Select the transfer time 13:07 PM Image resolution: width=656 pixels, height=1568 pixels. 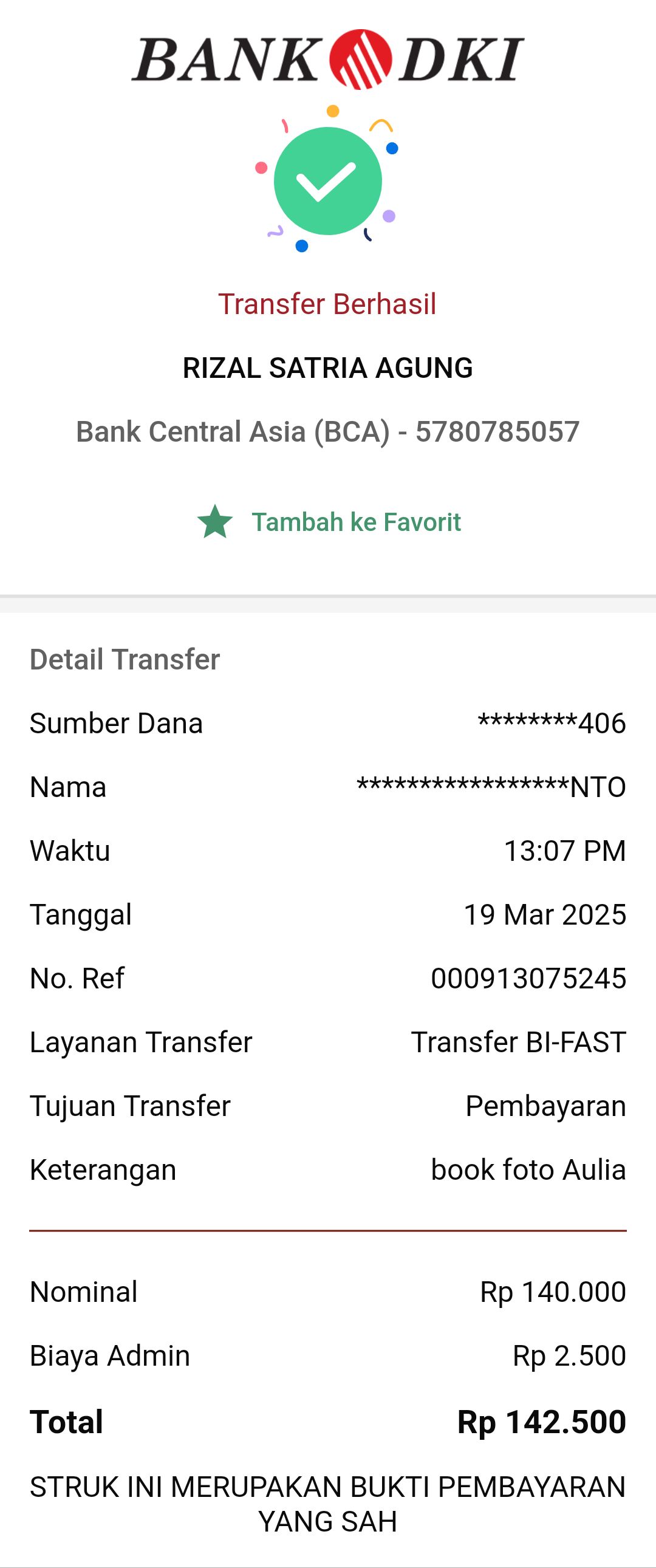pyautogui.click(x=564, y=851)
